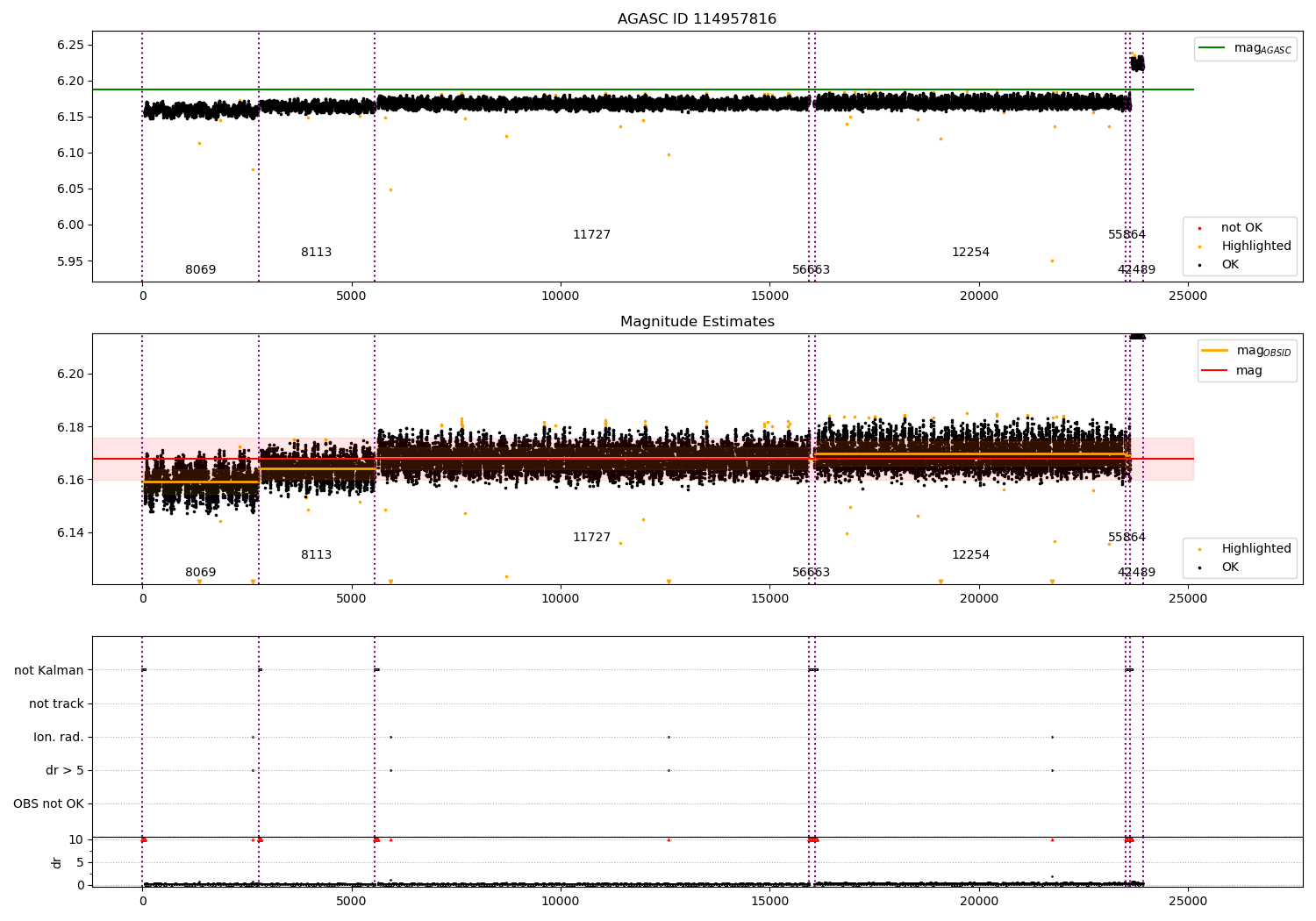Viewport: 1316px width, 921px height.
Task: Click the 'dr > 5' axis label
Action: [x=65, y=770]
